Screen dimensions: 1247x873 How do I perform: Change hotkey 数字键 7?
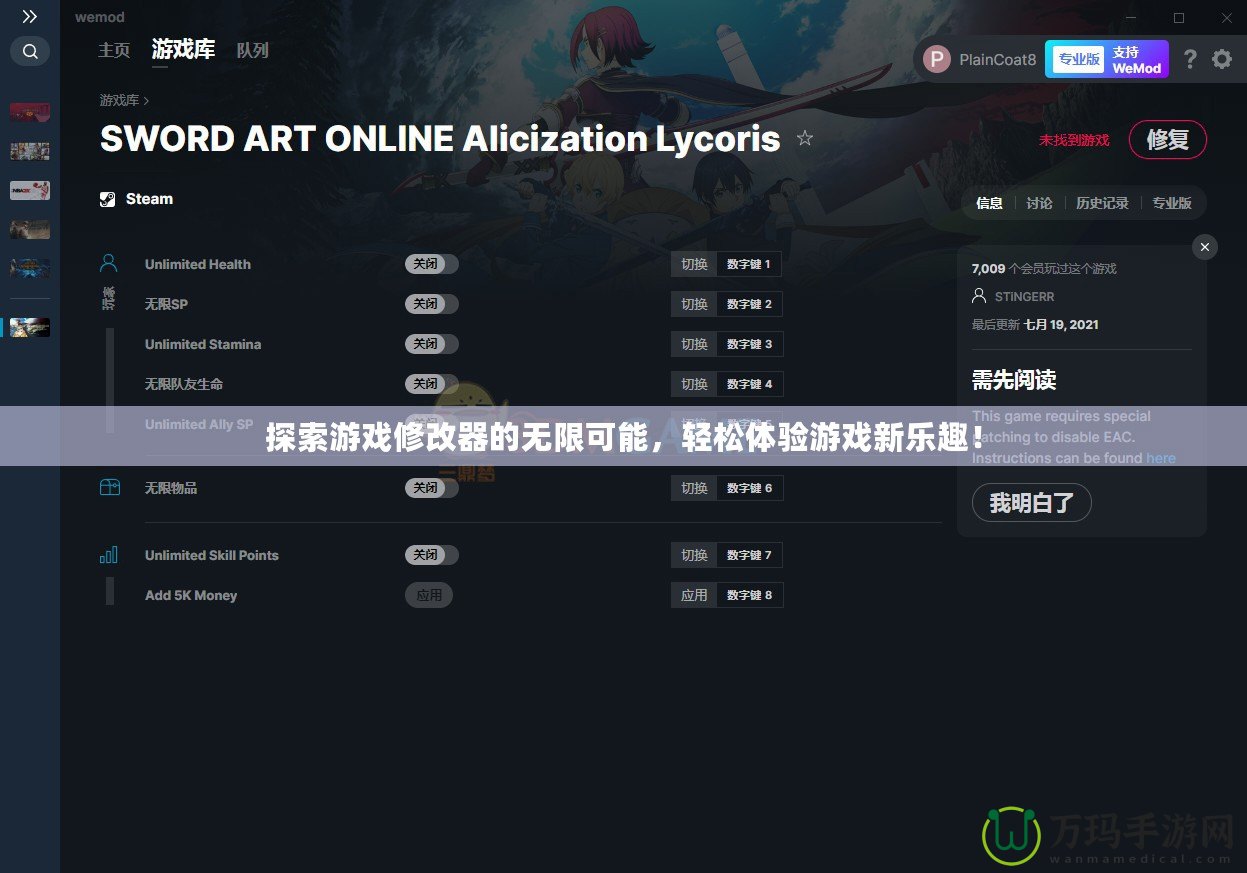tap(750, 555)
